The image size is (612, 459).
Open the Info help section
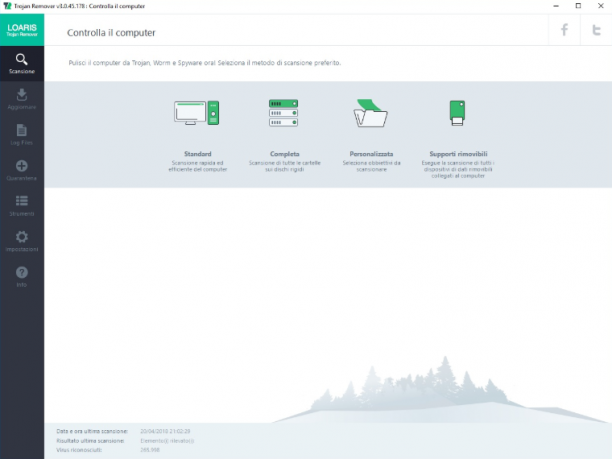[22, 277]
